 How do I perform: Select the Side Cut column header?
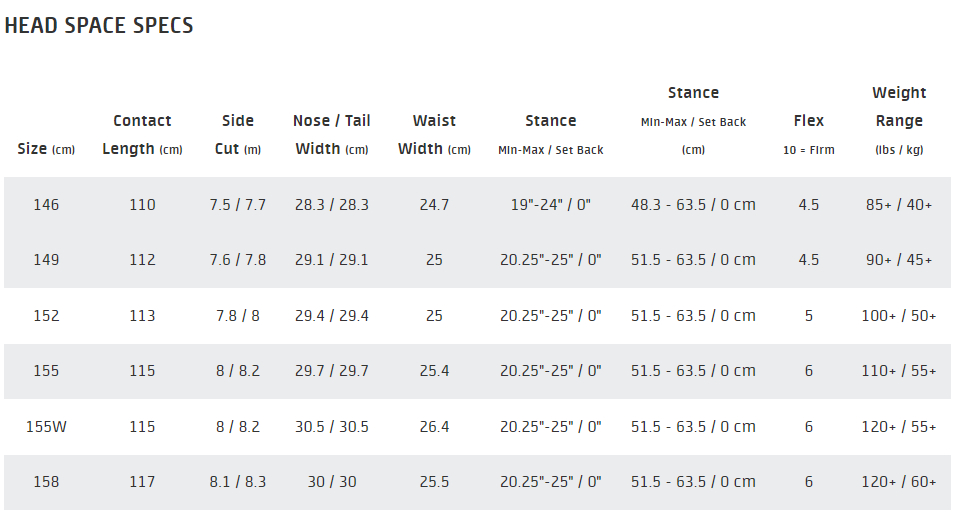click(238, 134)
